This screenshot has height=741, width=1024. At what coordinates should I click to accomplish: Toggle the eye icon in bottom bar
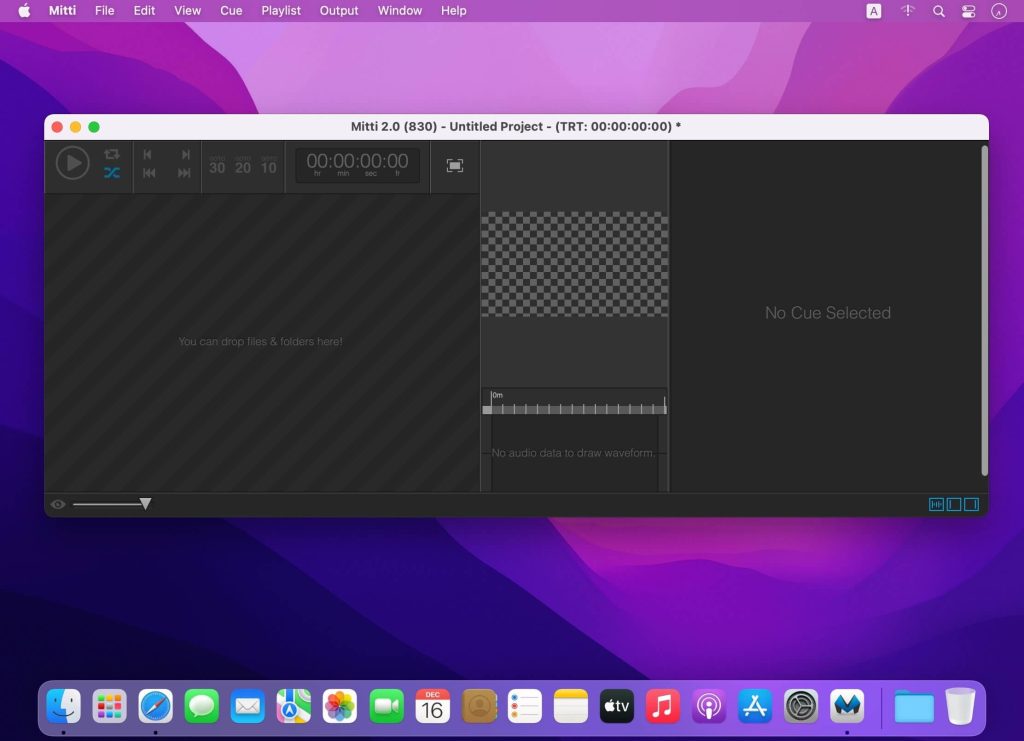pos(58,505)
